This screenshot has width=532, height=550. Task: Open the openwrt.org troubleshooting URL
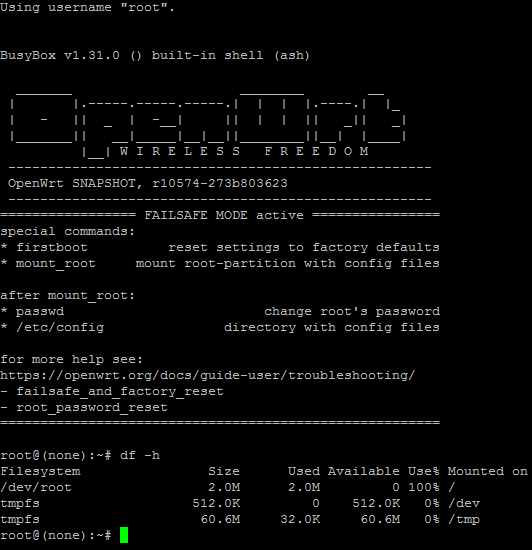[x=208, y=376]
